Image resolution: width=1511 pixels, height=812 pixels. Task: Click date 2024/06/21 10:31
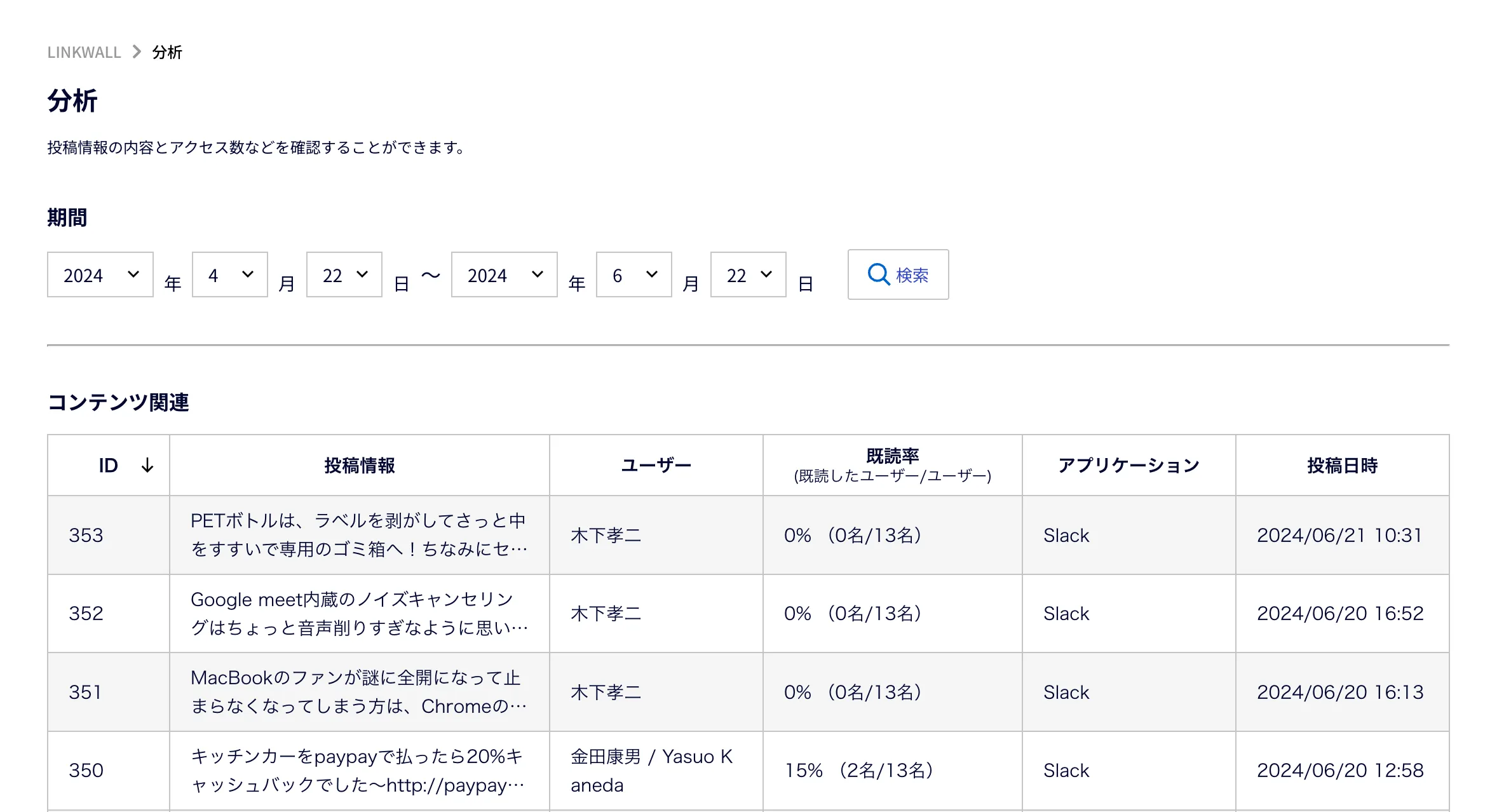[x=1339, y=536]
